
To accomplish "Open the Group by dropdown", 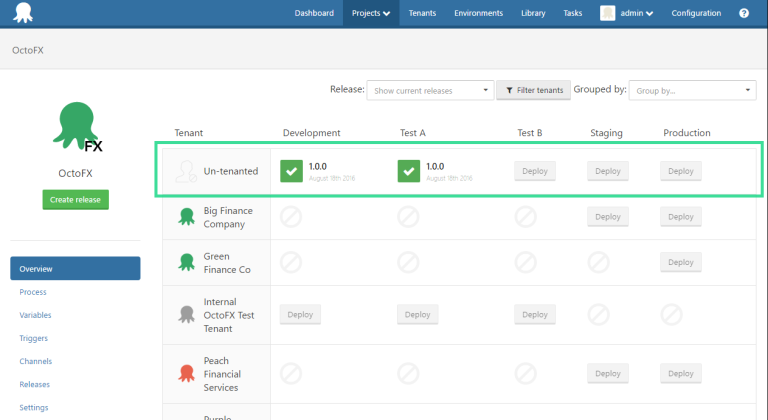I will coord(693,90).
